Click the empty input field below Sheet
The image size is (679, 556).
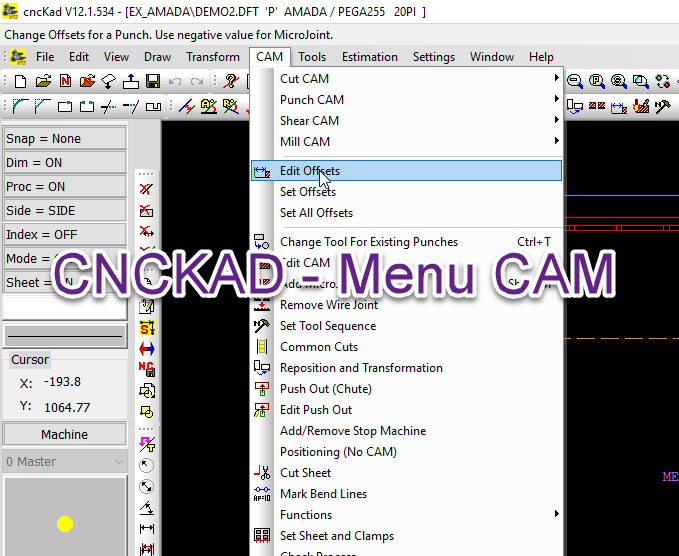coord(65,308)
